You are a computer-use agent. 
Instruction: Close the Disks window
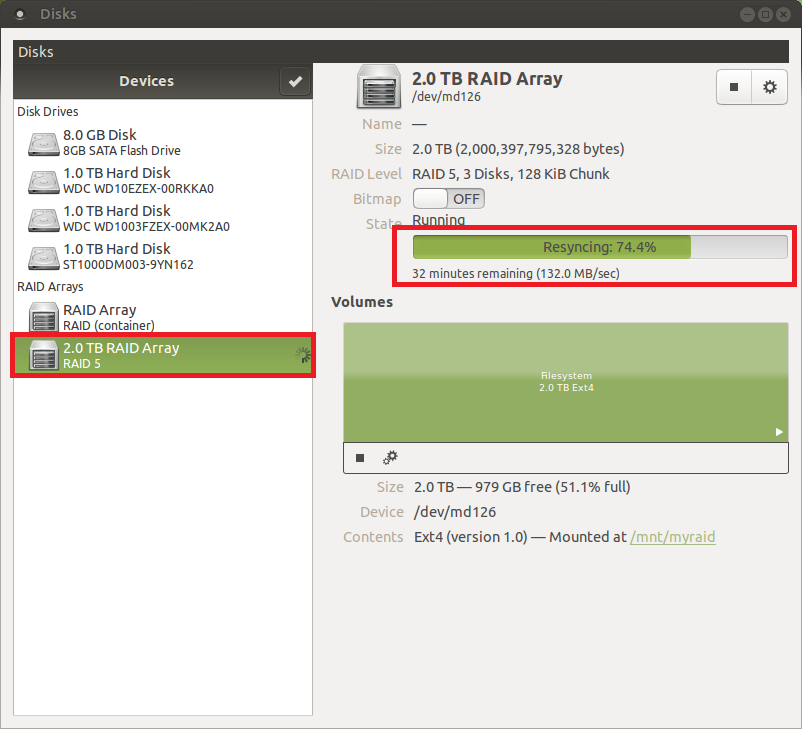783,14
